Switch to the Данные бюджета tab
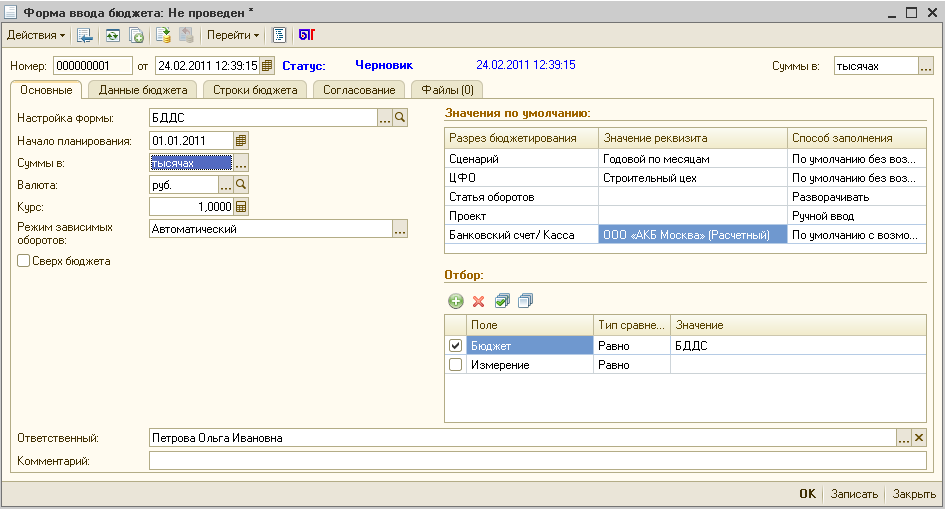Image resolution: width=945 pixels, height=509 pixels. 144,90
